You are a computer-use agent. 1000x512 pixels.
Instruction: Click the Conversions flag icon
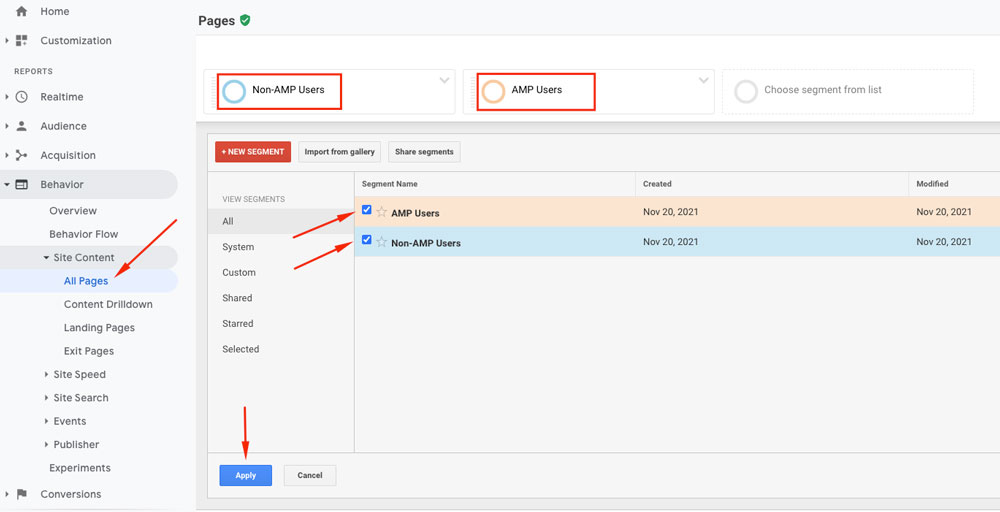[x=22, y=494]
